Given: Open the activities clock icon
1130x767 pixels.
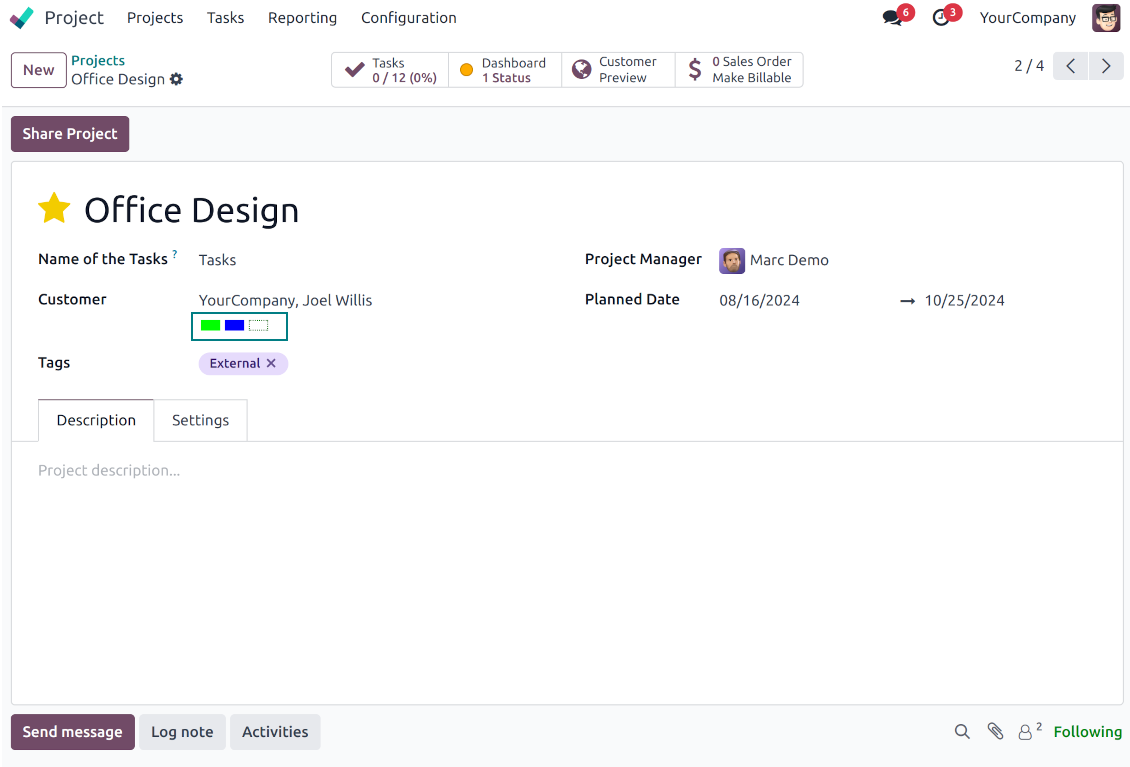Looking at the screenshot, I should pyautogui.click(x=940, y=18).
